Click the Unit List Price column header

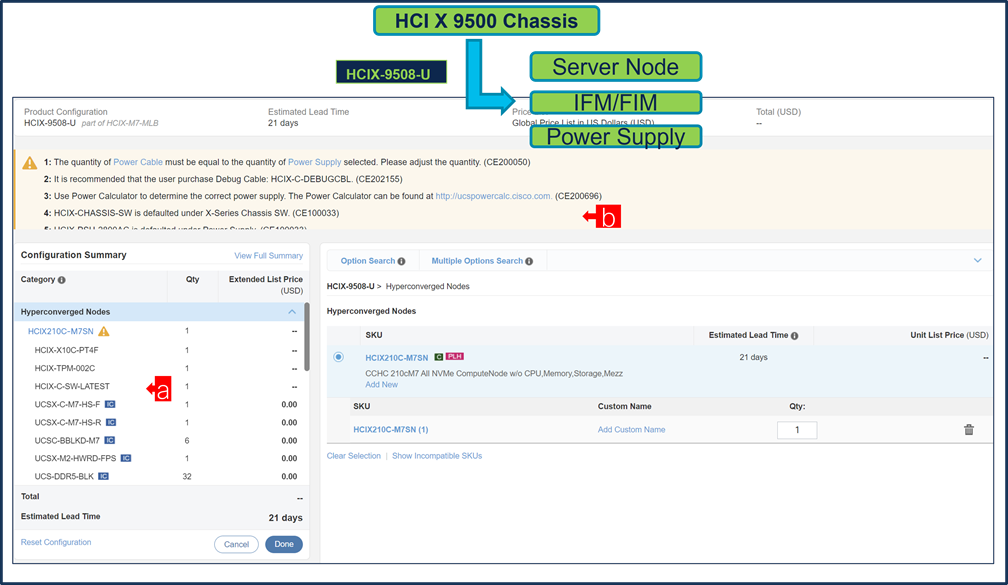[x=949, y=335]
